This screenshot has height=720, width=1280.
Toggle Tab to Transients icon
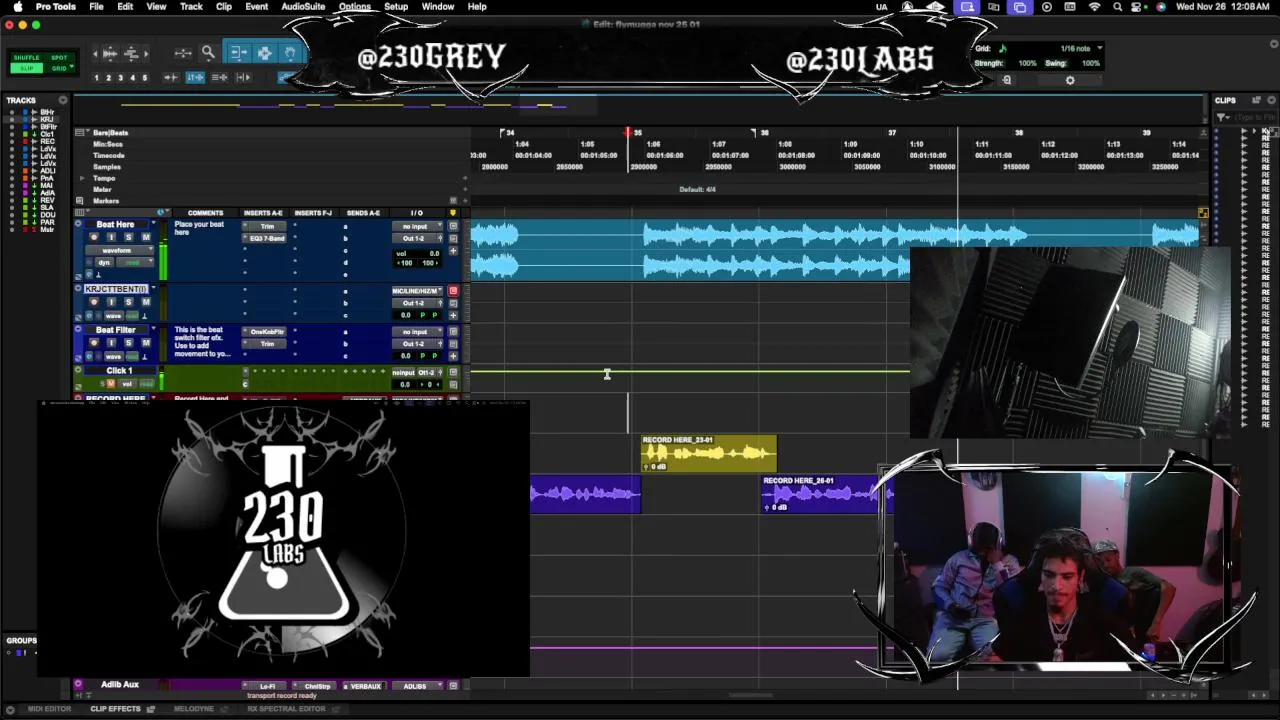pyautogui.click(x=171, y=77)
